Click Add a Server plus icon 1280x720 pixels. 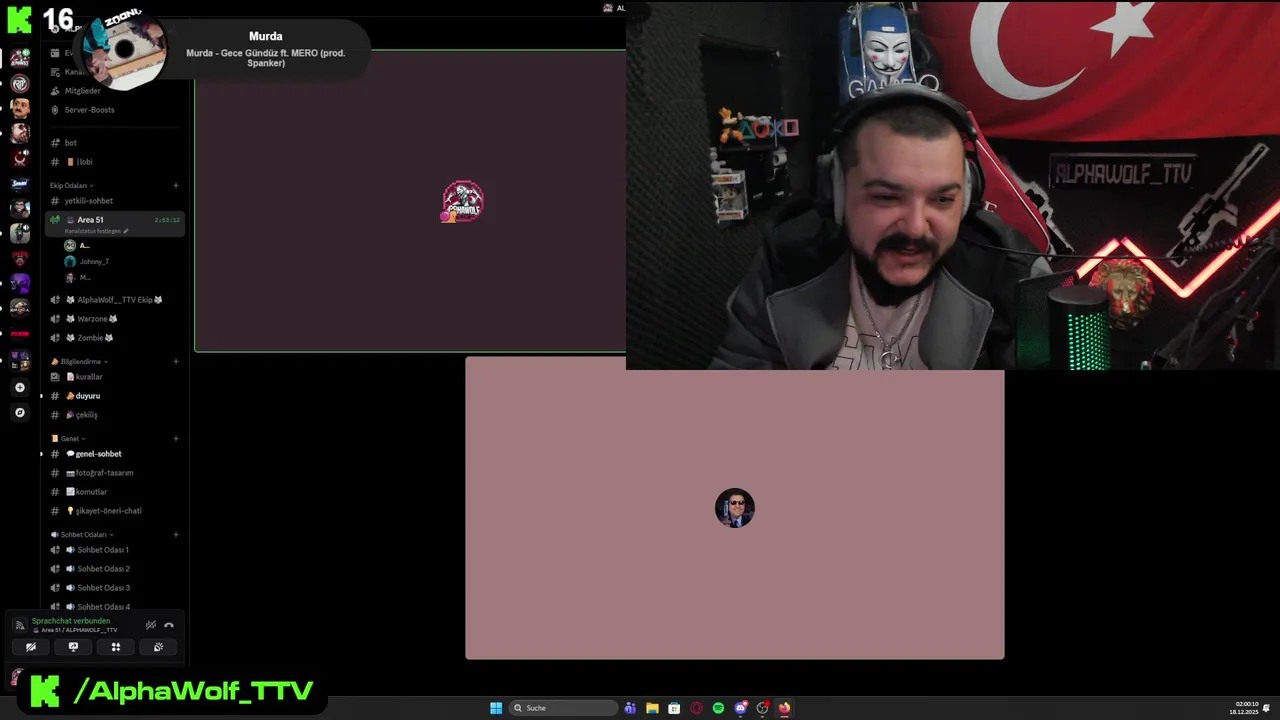tap(20, 387)
